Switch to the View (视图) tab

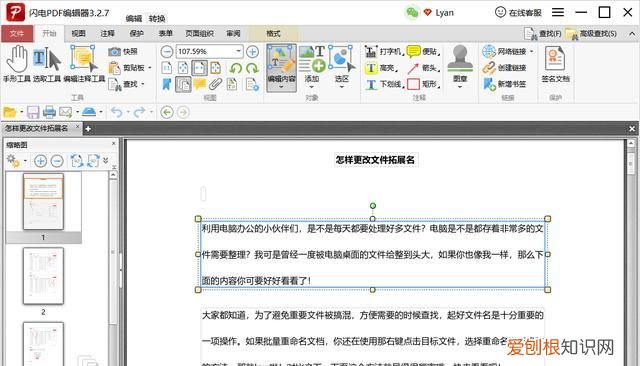78,34
